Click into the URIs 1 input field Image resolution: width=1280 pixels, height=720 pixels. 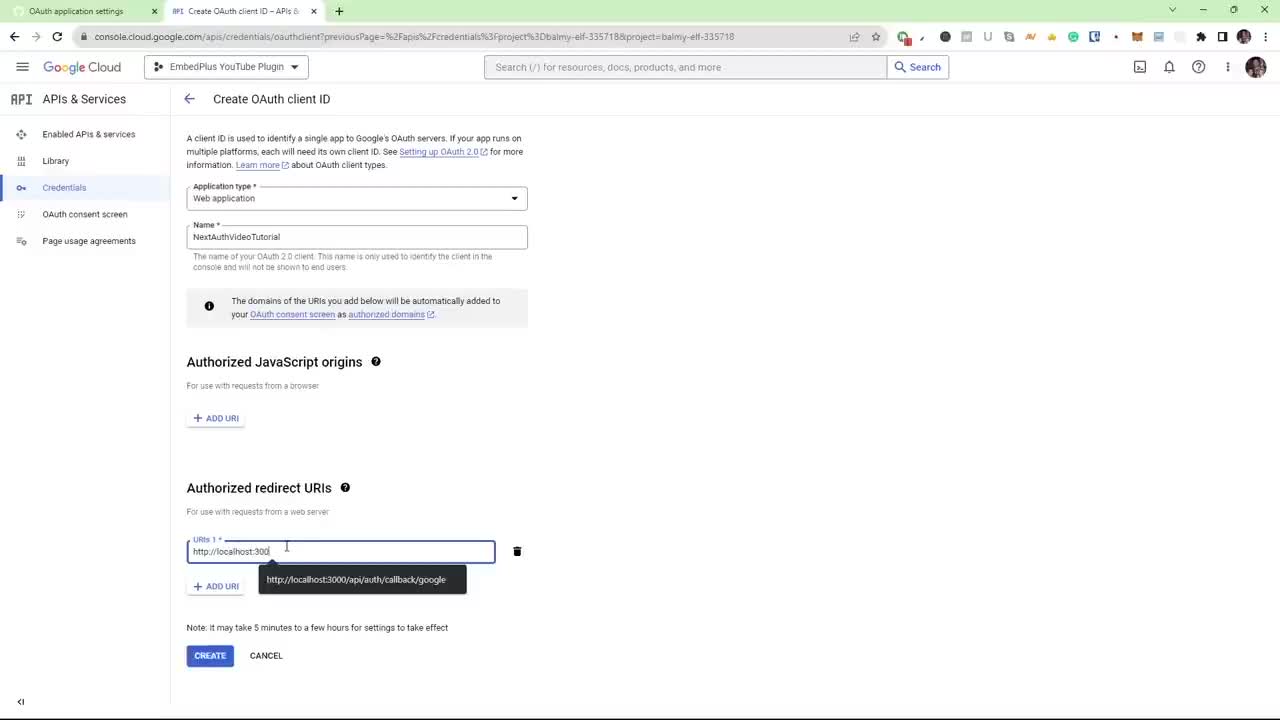pyautogui.click(x=341, y=552)
